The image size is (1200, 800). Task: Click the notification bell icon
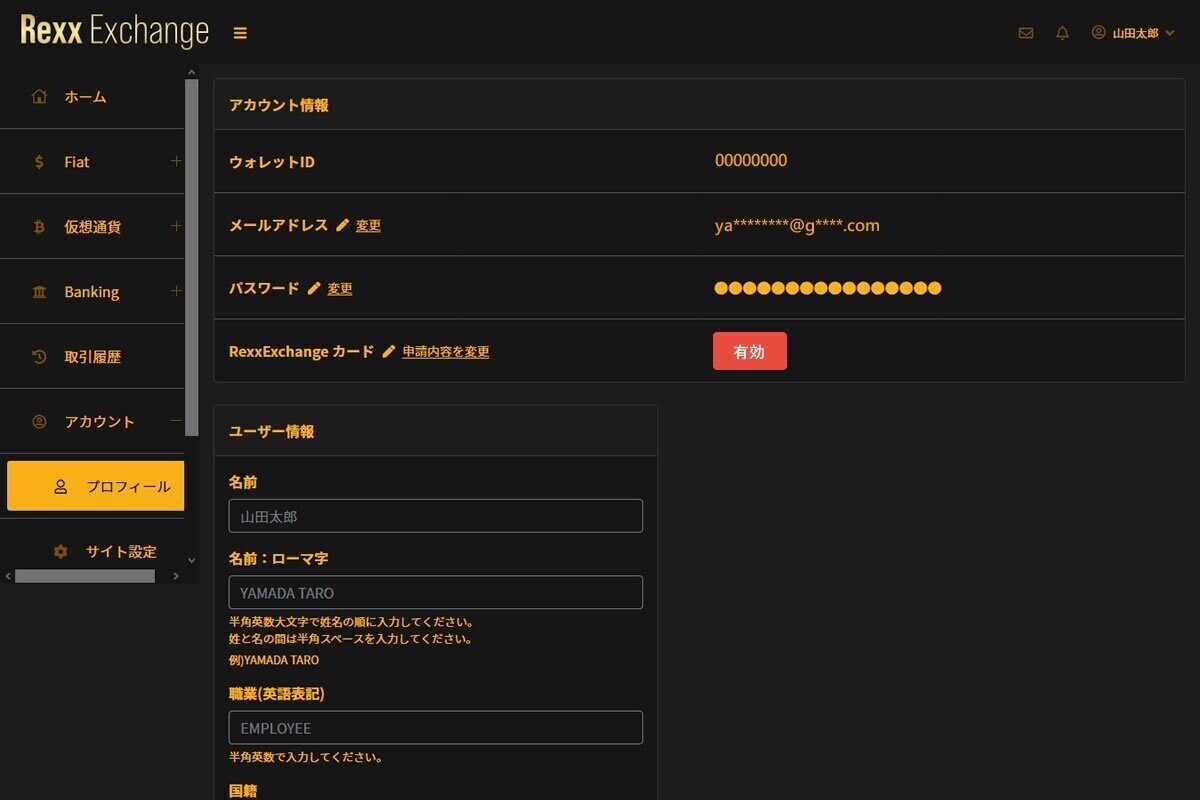[1061, 32]
